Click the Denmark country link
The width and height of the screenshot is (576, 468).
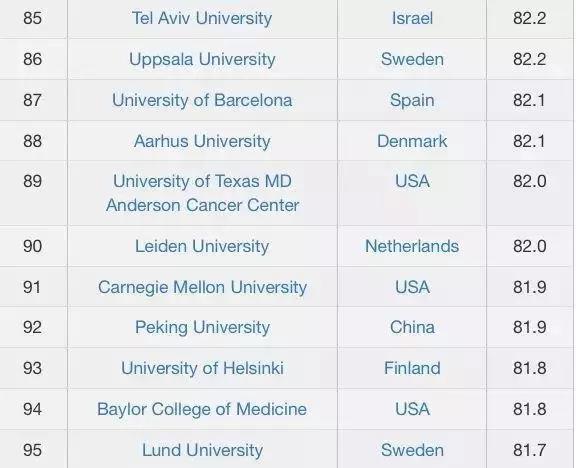coord(412,141)
